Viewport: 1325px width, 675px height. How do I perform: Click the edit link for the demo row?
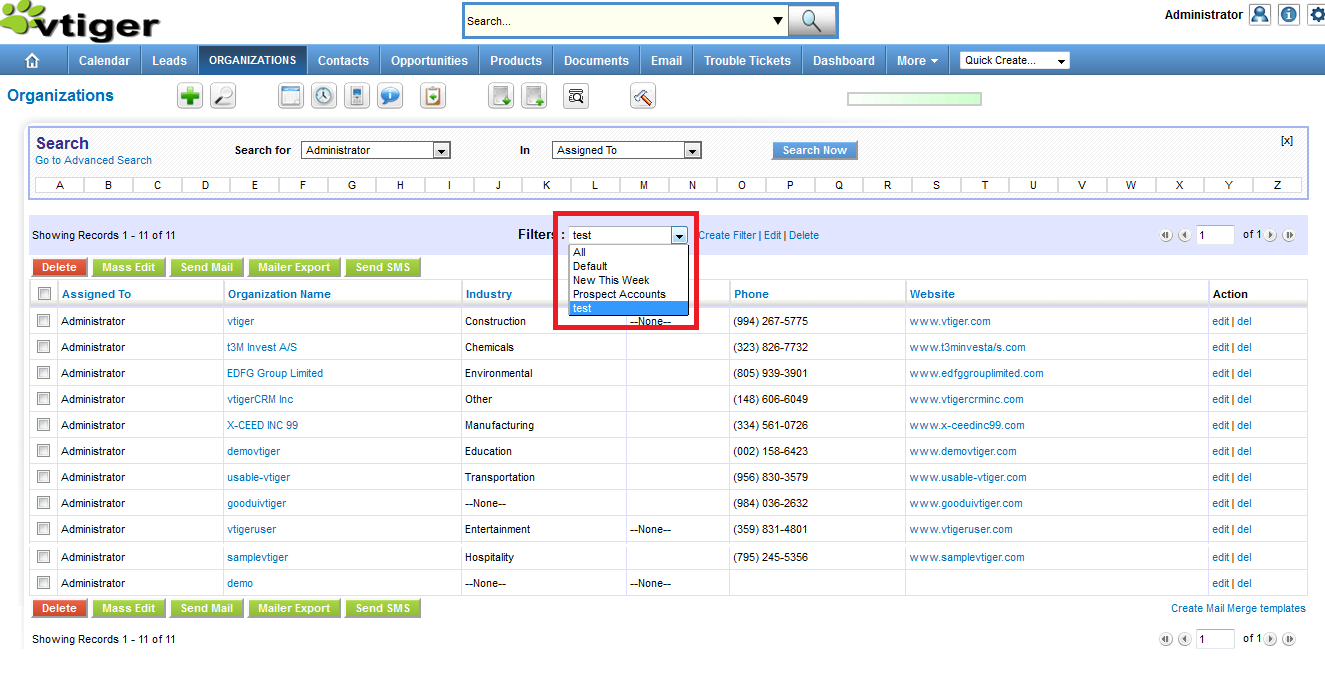click(x=1220, y=583)
